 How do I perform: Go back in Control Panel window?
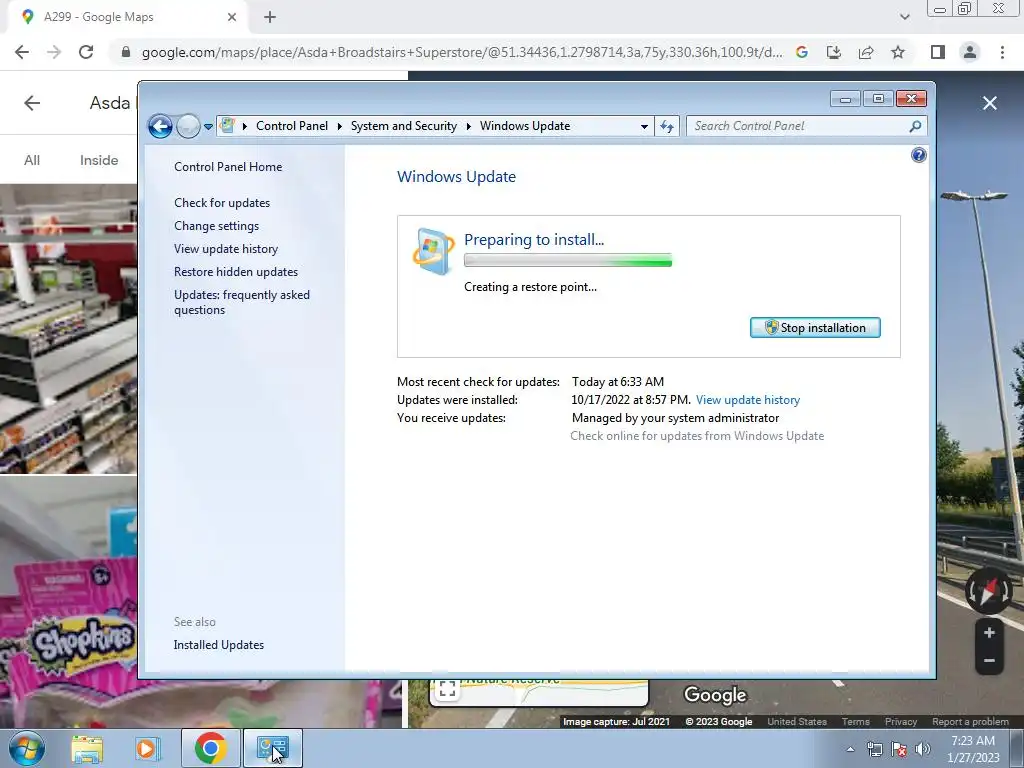click(x=160, y=126)
